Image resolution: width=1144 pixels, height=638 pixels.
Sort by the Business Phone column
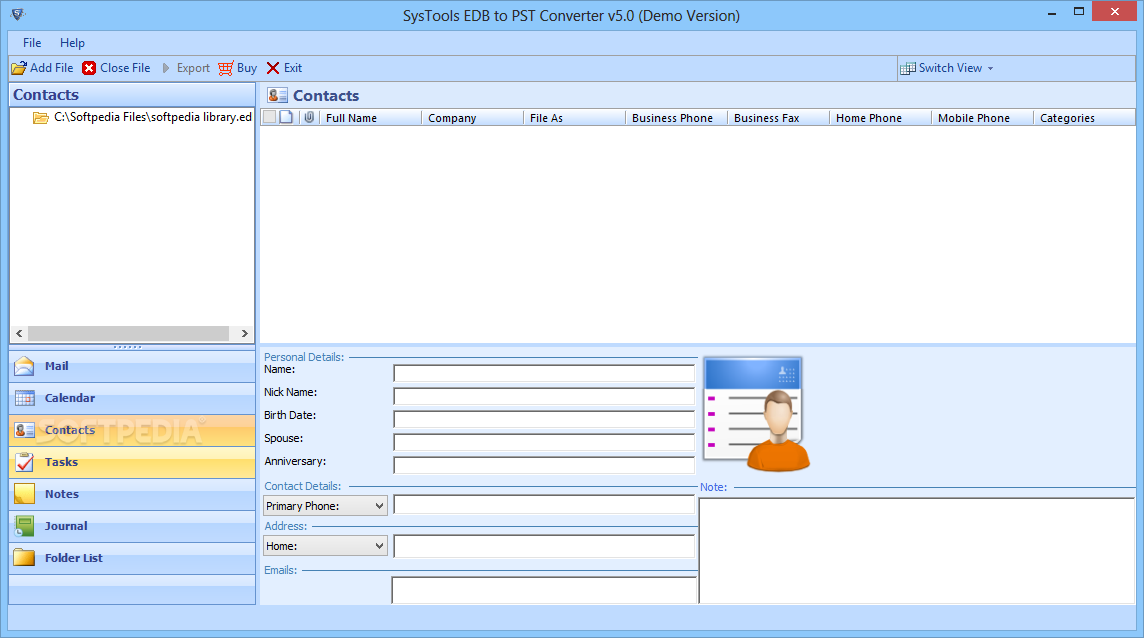tap(676, 118)
